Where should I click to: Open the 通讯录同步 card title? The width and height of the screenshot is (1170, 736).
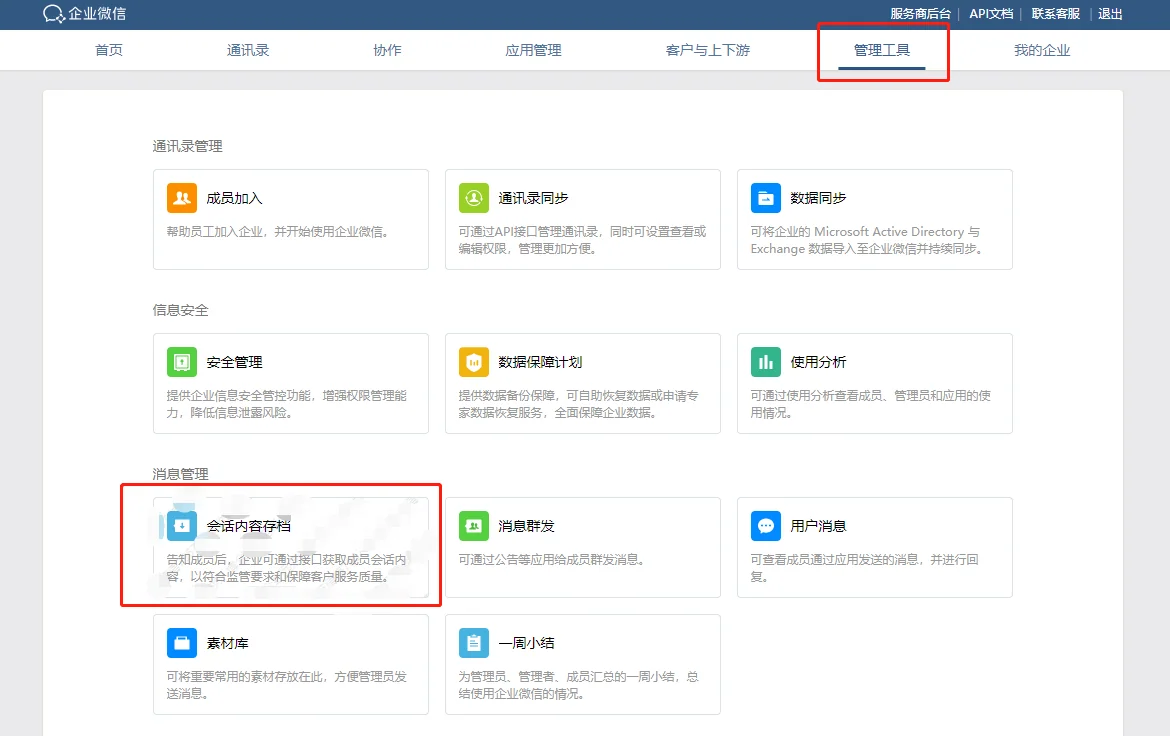click(x=533, y=198)
